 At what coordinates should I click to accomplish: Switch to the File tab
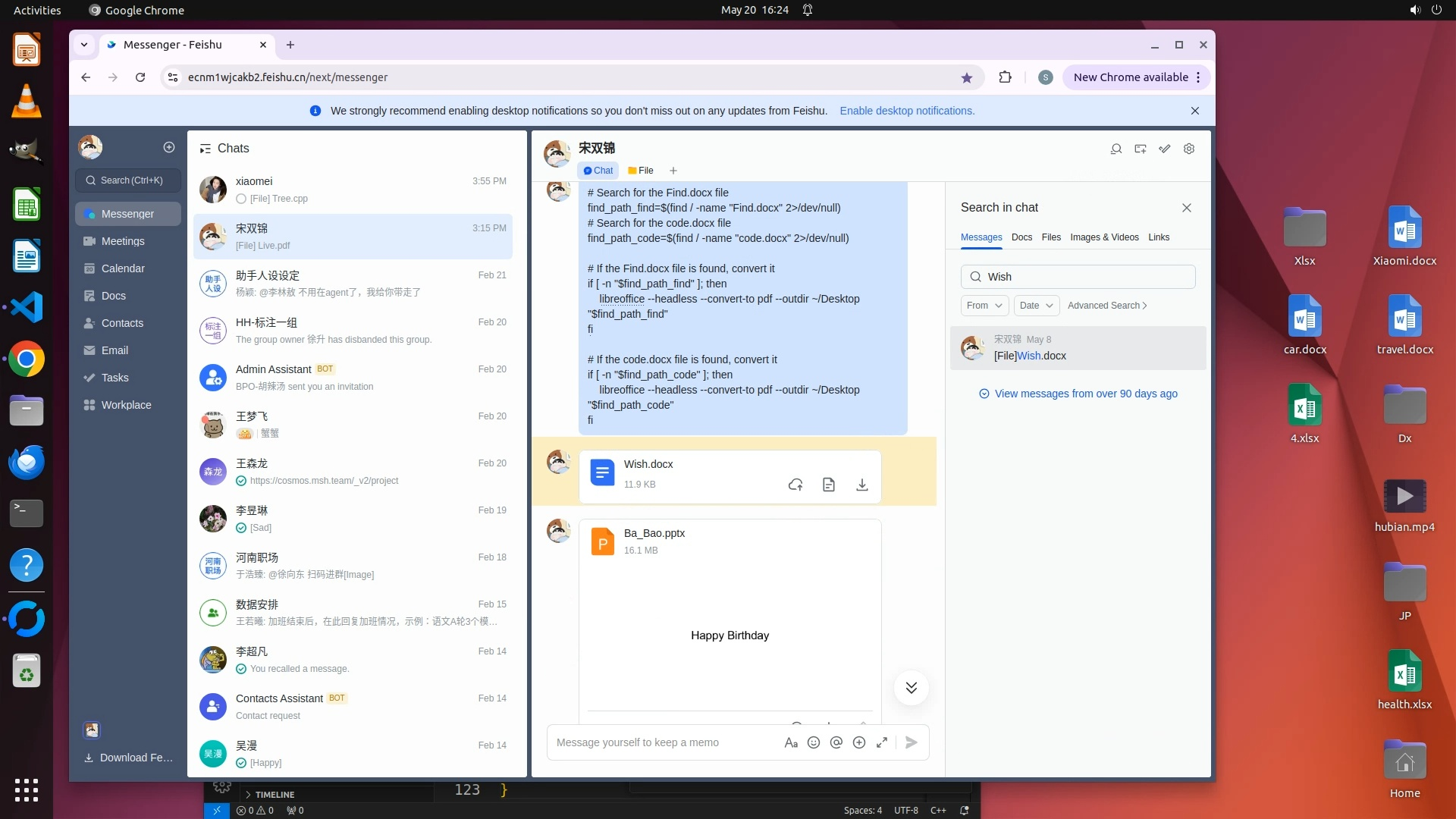pos(641,171)
